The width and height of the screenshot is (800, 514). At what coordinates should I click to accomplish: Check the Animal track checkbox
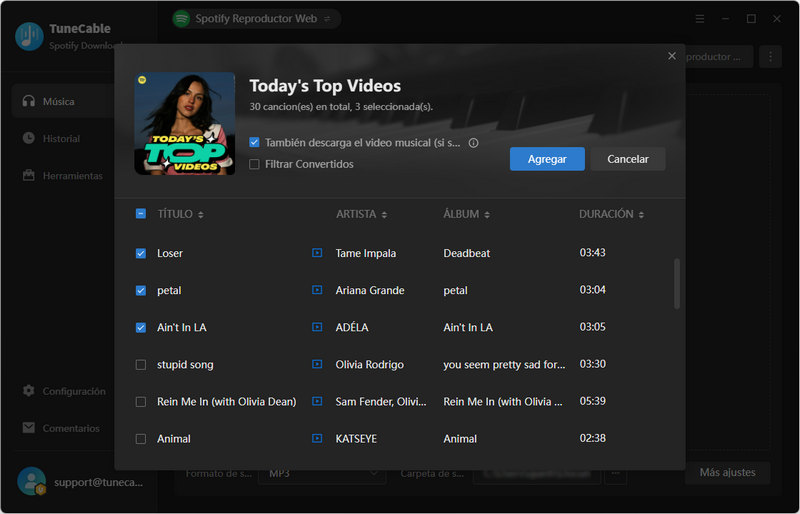(x=141, y=438)
